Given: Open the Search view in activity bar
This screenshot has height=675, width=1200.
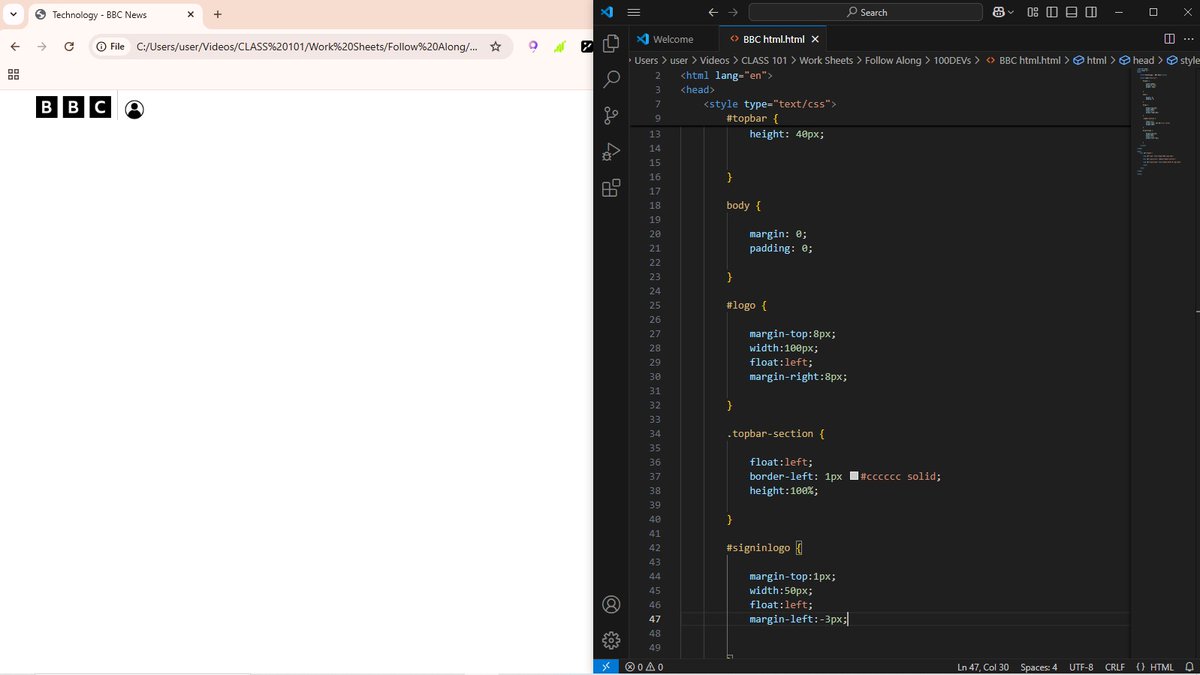Looking at the screenshot, I should click(x=612, y=80).
